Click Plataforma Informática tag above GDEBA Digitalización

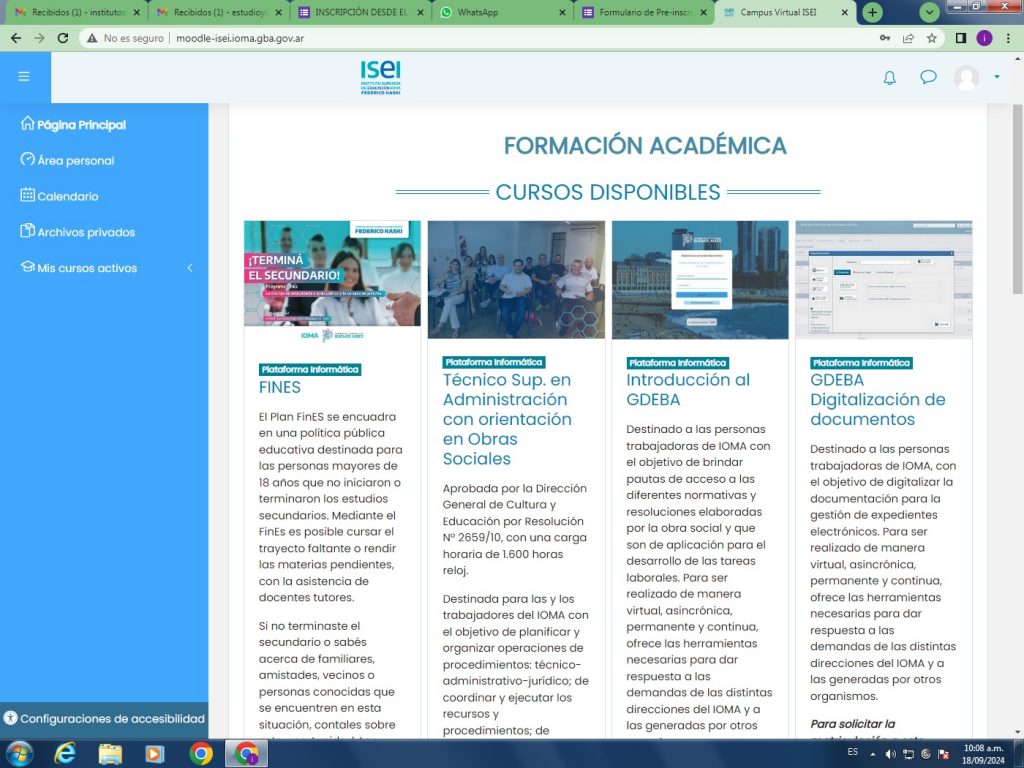pyautogui.click(x=861, y=362)
